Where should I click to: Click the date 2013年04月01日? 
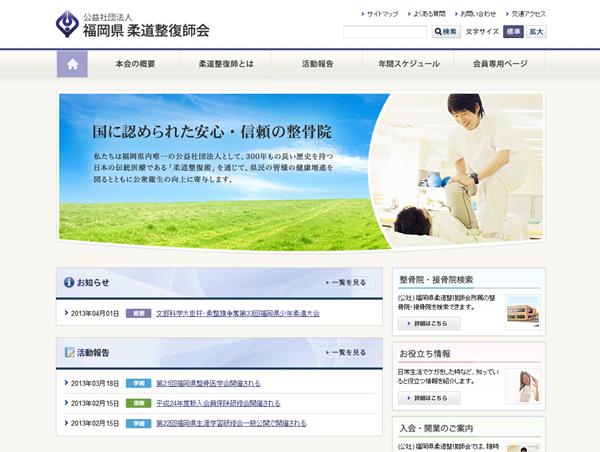click(x=95, y=313)
